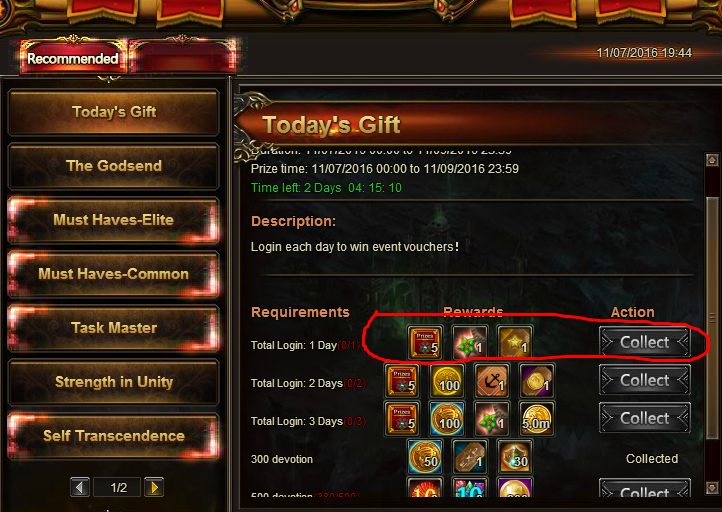Open the Self Transcendence event
The image size is (722, 512).
[113, 436]
